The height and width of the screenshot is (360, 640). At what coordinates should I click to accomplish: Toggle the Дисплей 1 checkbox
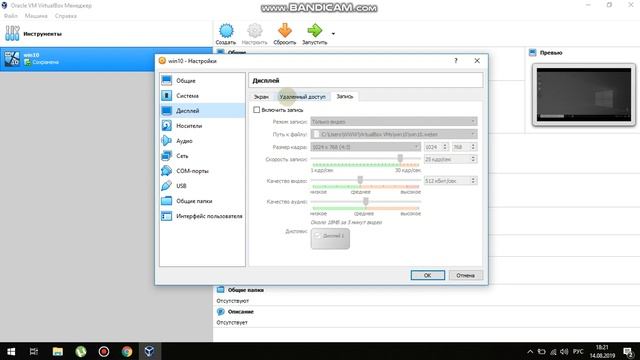click(x=317, y=236)
